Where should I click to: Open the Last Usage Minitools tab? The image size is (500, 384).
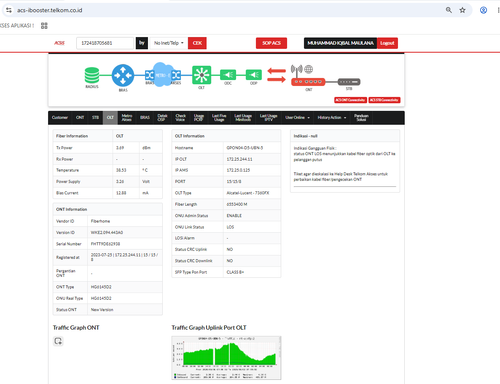click(243, 118)
